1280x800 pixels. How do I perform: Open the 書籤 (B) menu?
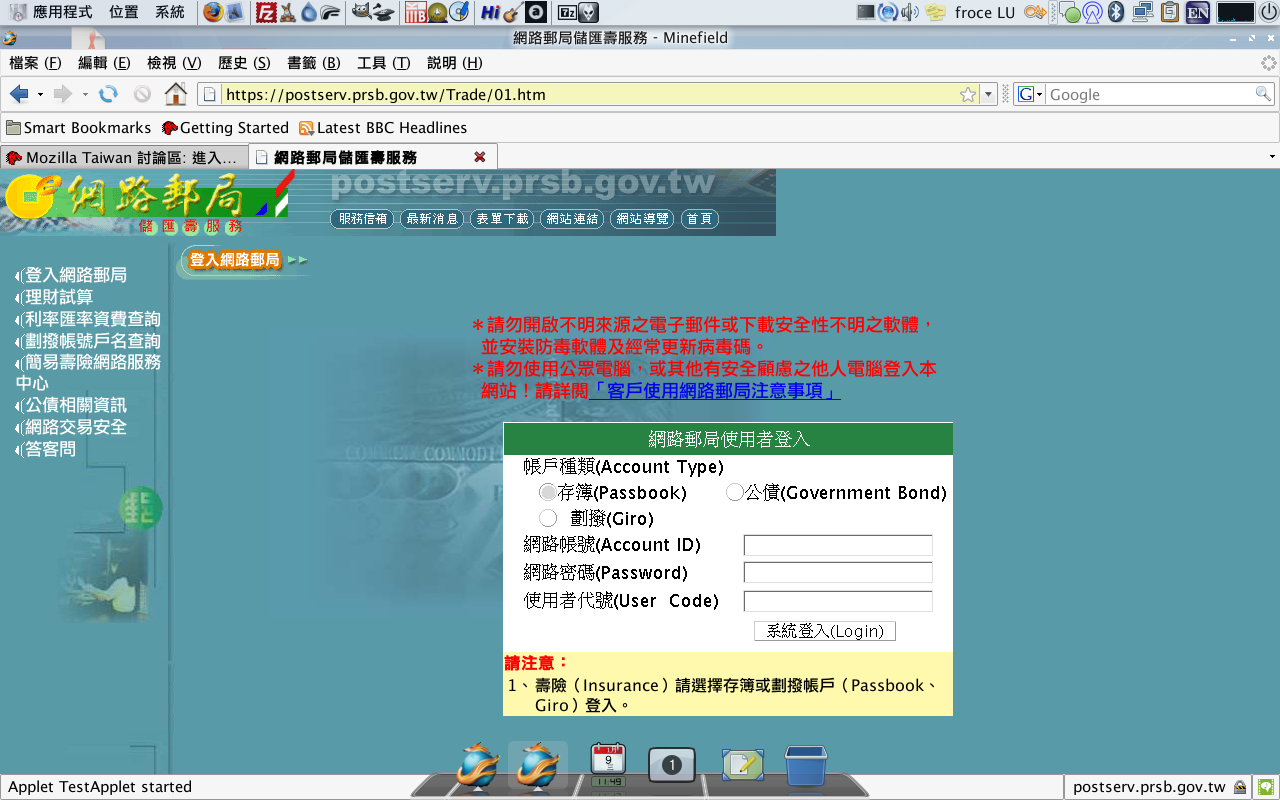click(314, 63)
